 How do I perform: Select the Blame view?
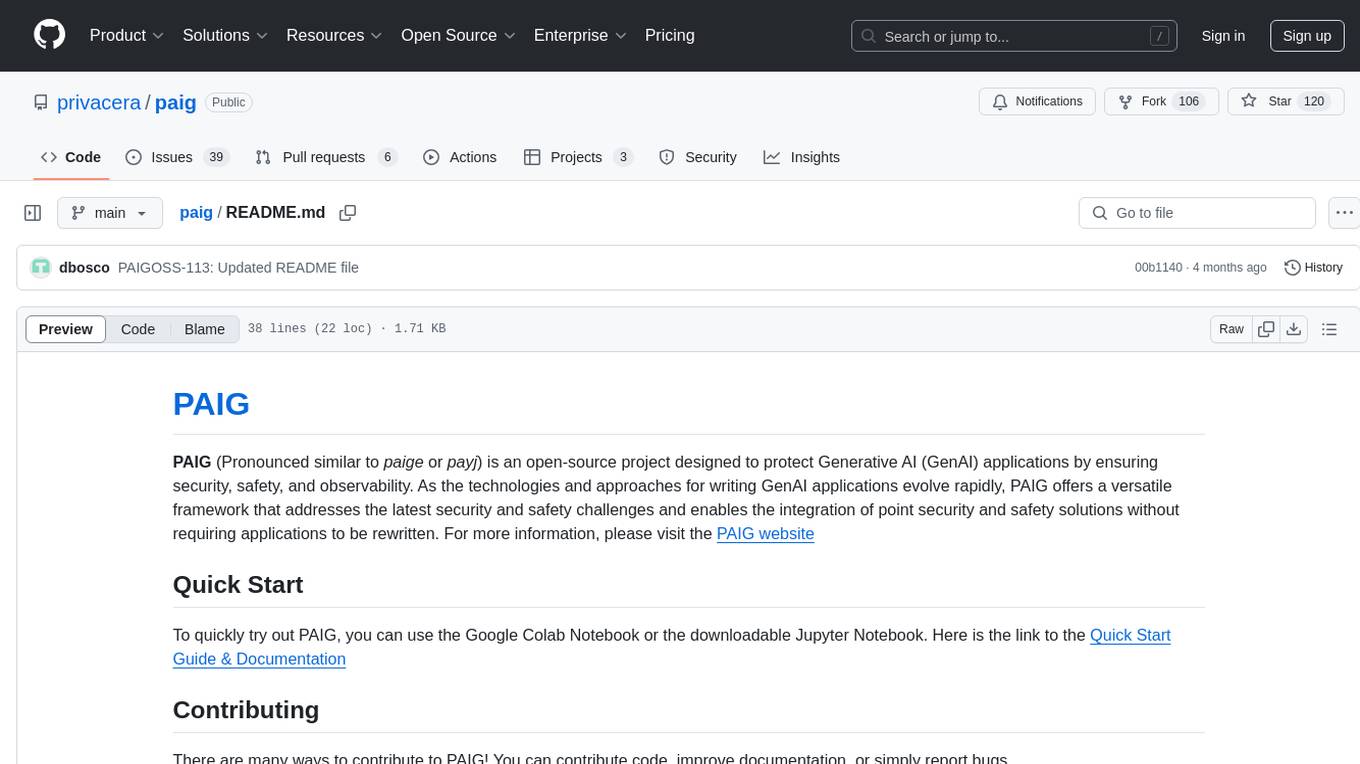click(204, 329)
